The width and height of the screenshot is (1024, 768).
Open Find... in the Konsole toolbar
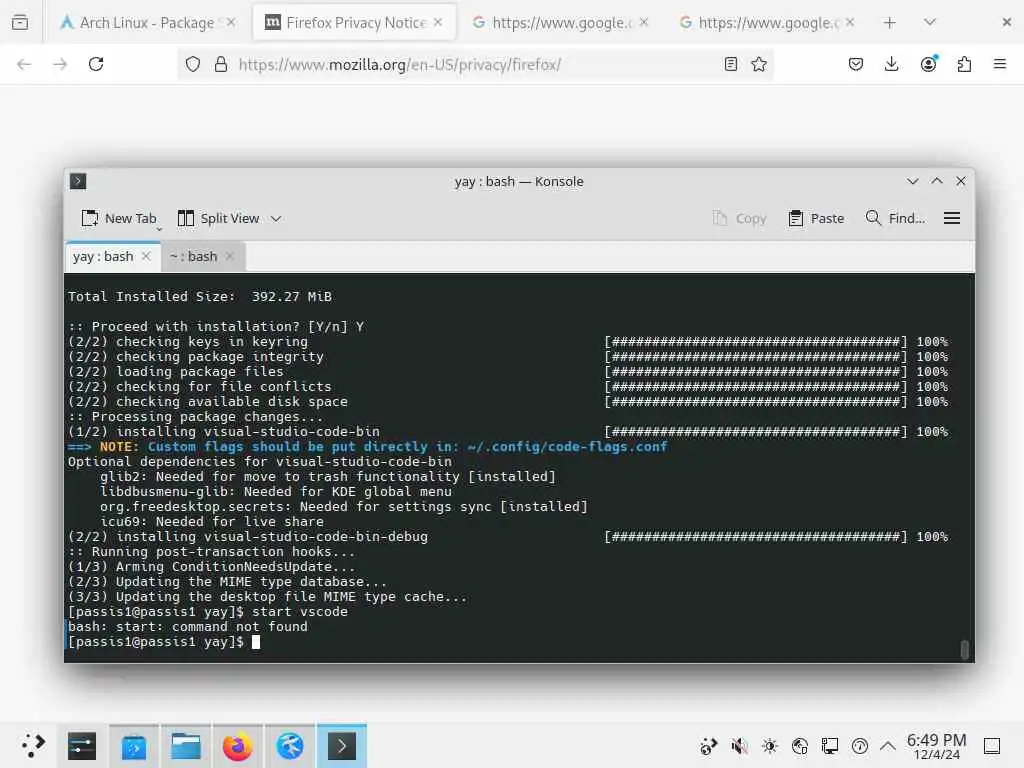pos(895,218)
